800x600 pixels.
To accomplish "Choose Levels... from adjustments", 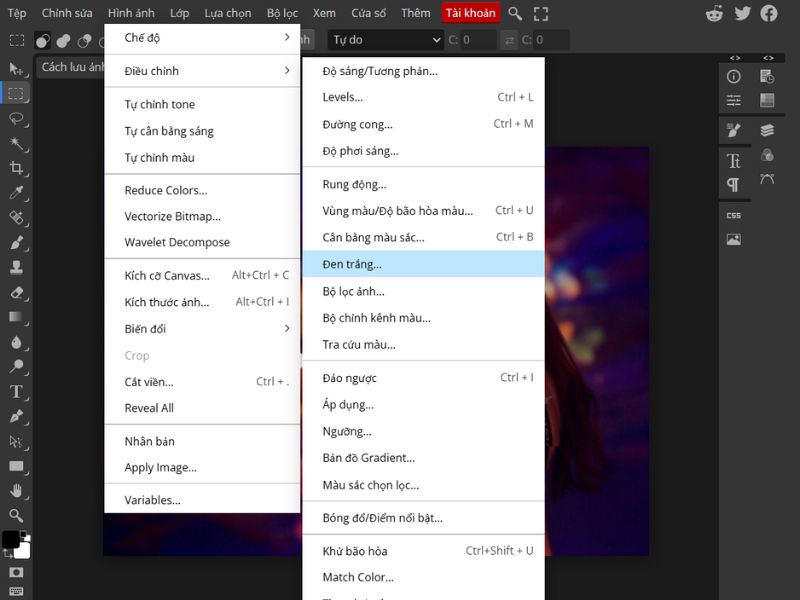I will tap(423, 97).
